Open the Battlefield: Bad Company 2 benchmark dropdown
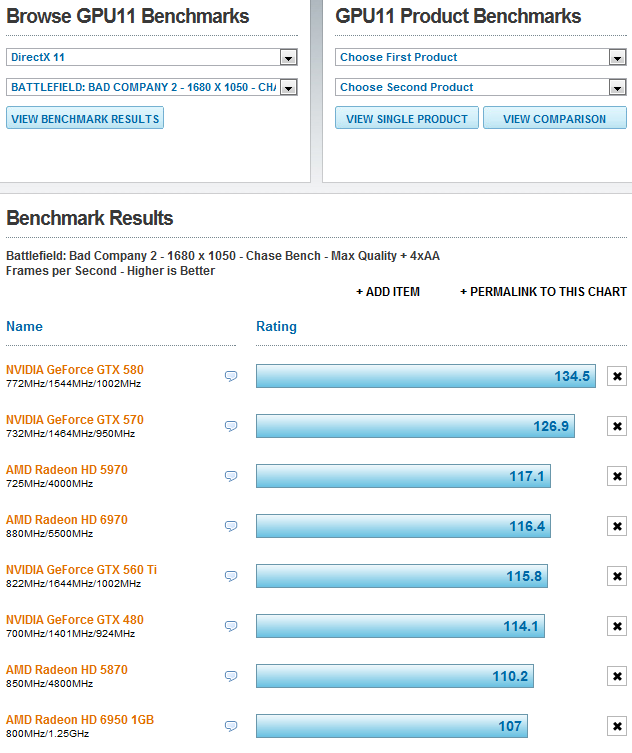Screen dimensions: 632x753 click(152, 87)
